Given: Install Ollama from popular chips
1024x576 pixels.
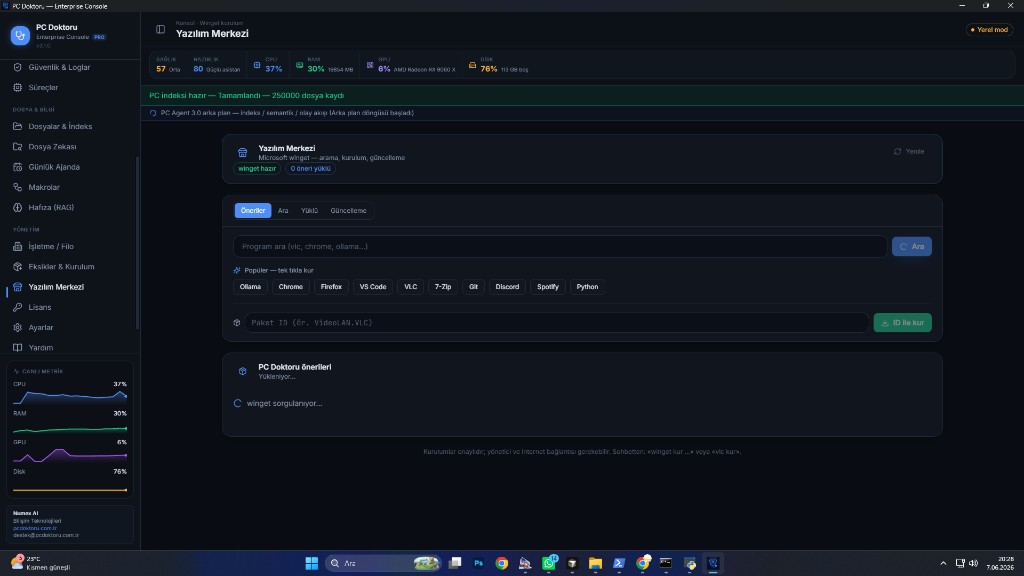Looking at the screenshot, I should (x=250, y=287).
